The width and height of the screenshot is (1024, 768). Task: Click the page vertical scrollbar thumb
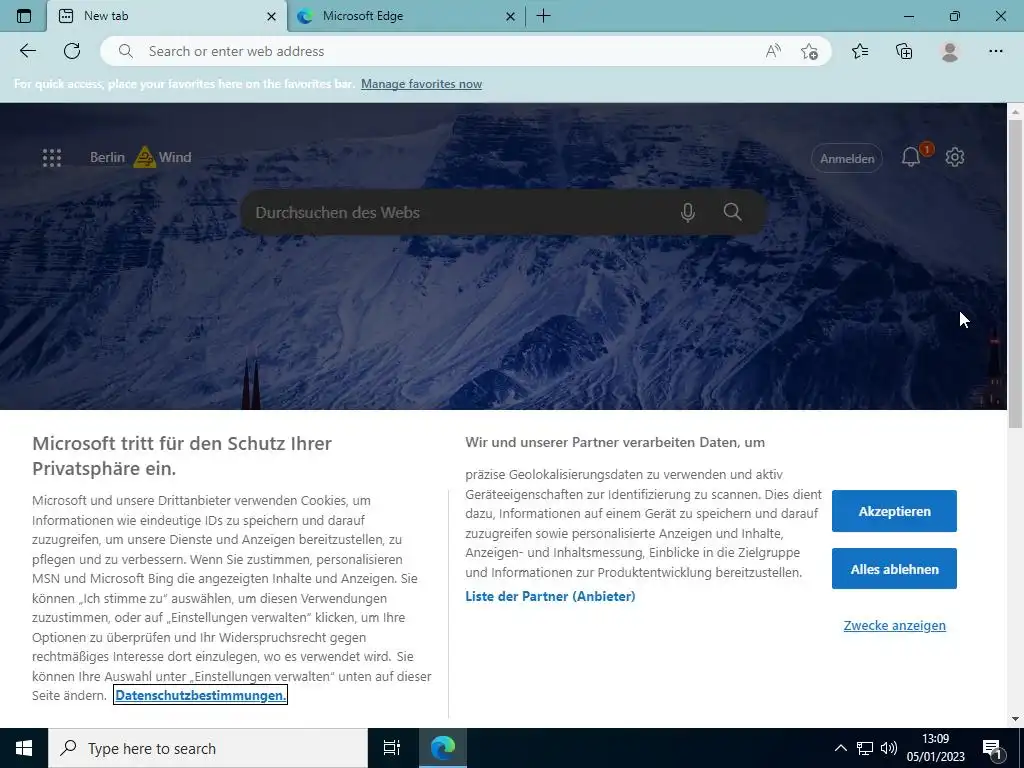pos(1015,274)
